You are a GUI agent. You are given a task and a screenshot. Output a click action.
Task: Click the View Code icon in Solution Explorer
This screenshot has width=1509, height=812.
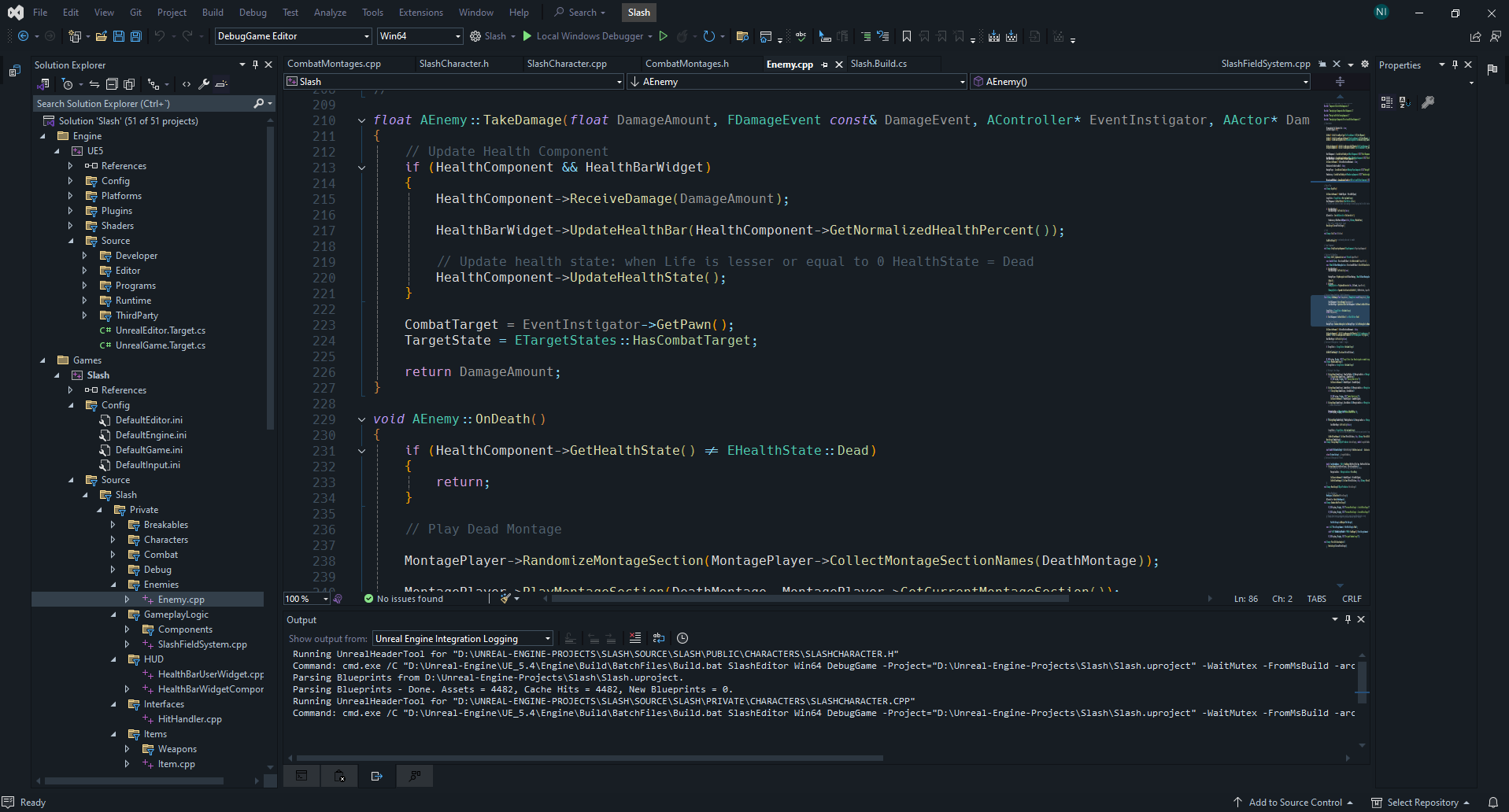point(187,84)
